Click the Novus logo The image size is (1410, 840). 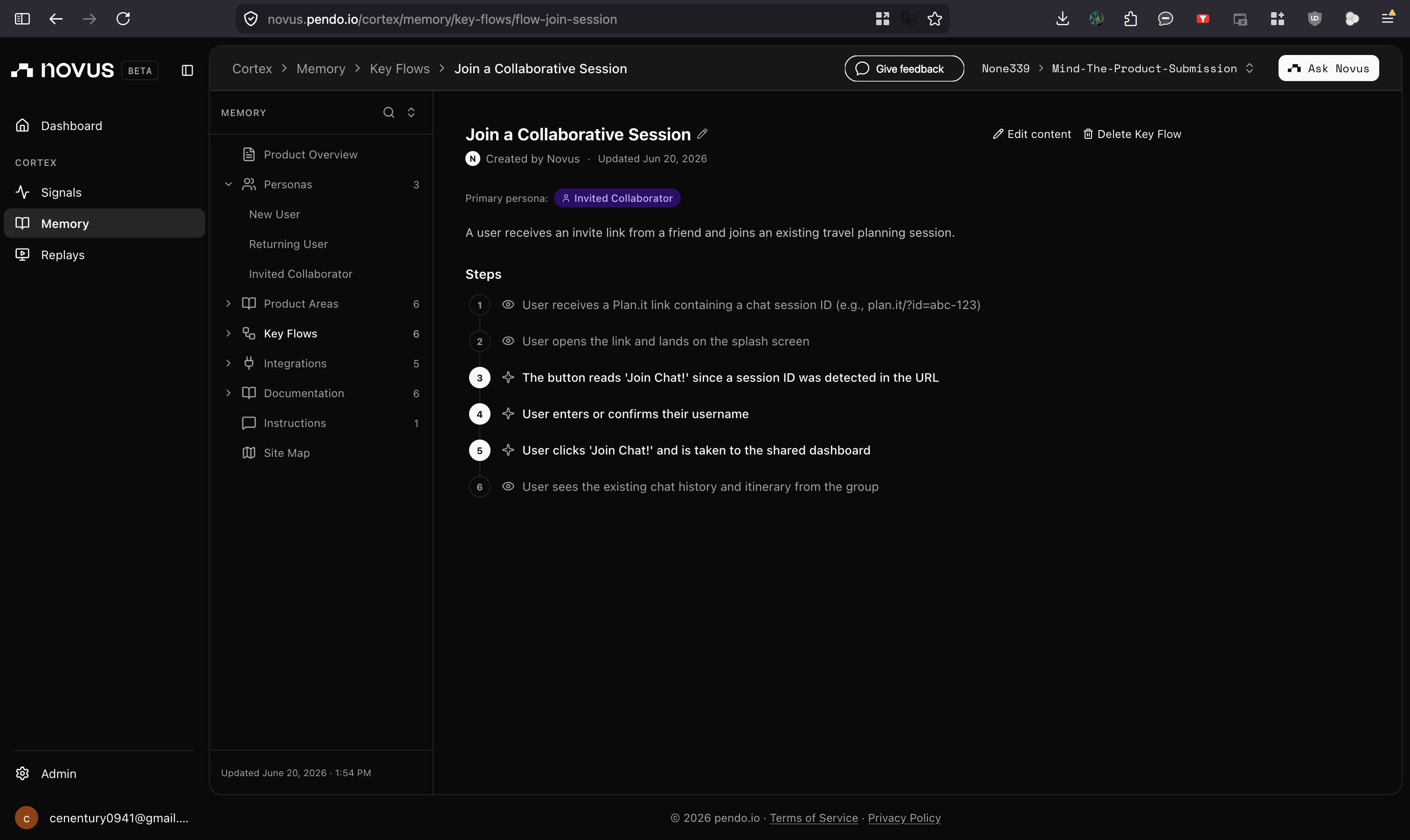coord(63,70)
